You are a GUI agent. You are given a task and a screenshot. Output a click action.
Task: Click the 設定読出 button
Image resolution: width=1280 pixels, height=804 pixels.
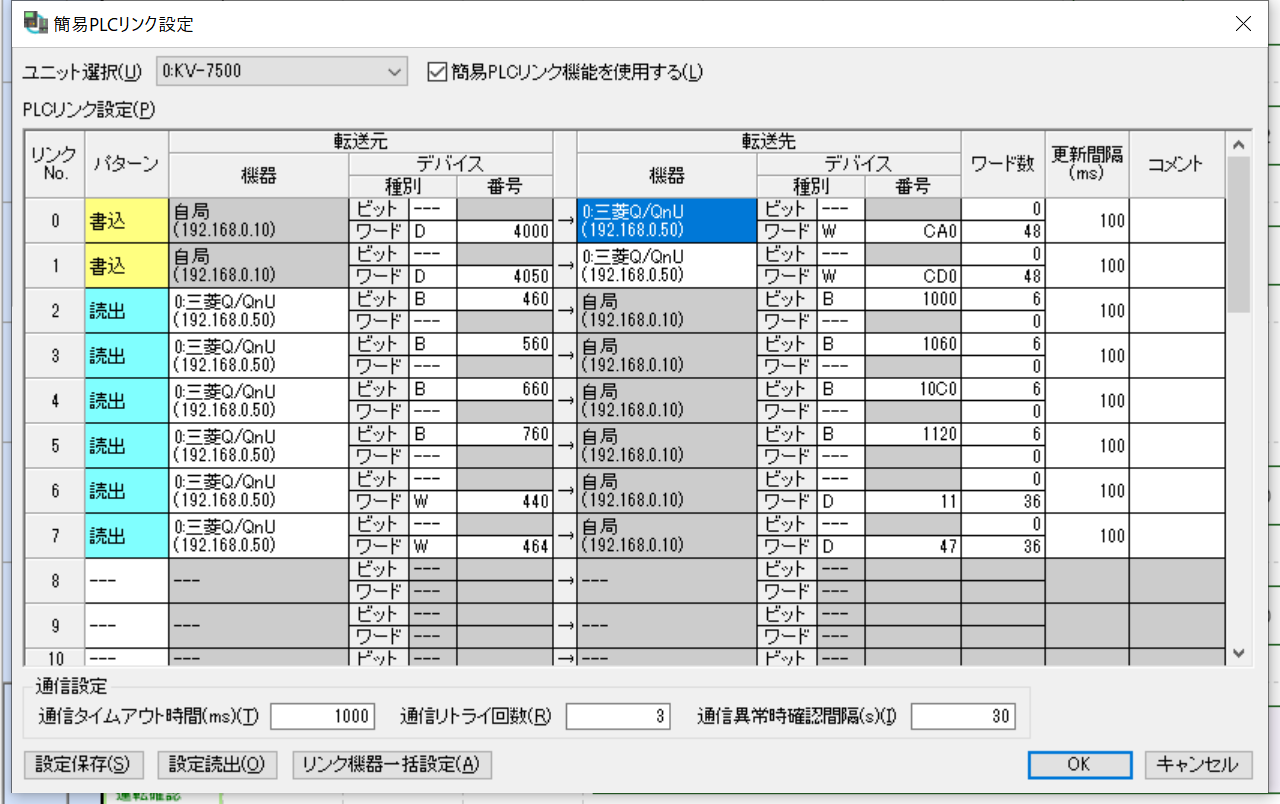pos(217,764)
